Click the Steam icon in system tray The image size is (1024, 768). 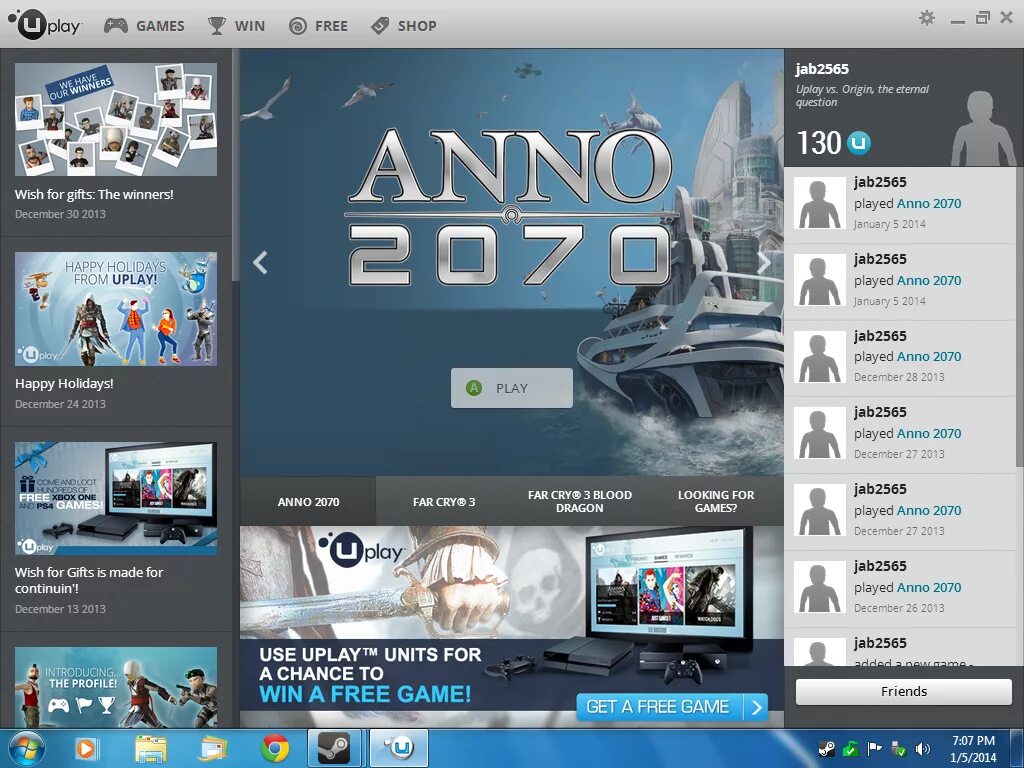click(827, 748)
